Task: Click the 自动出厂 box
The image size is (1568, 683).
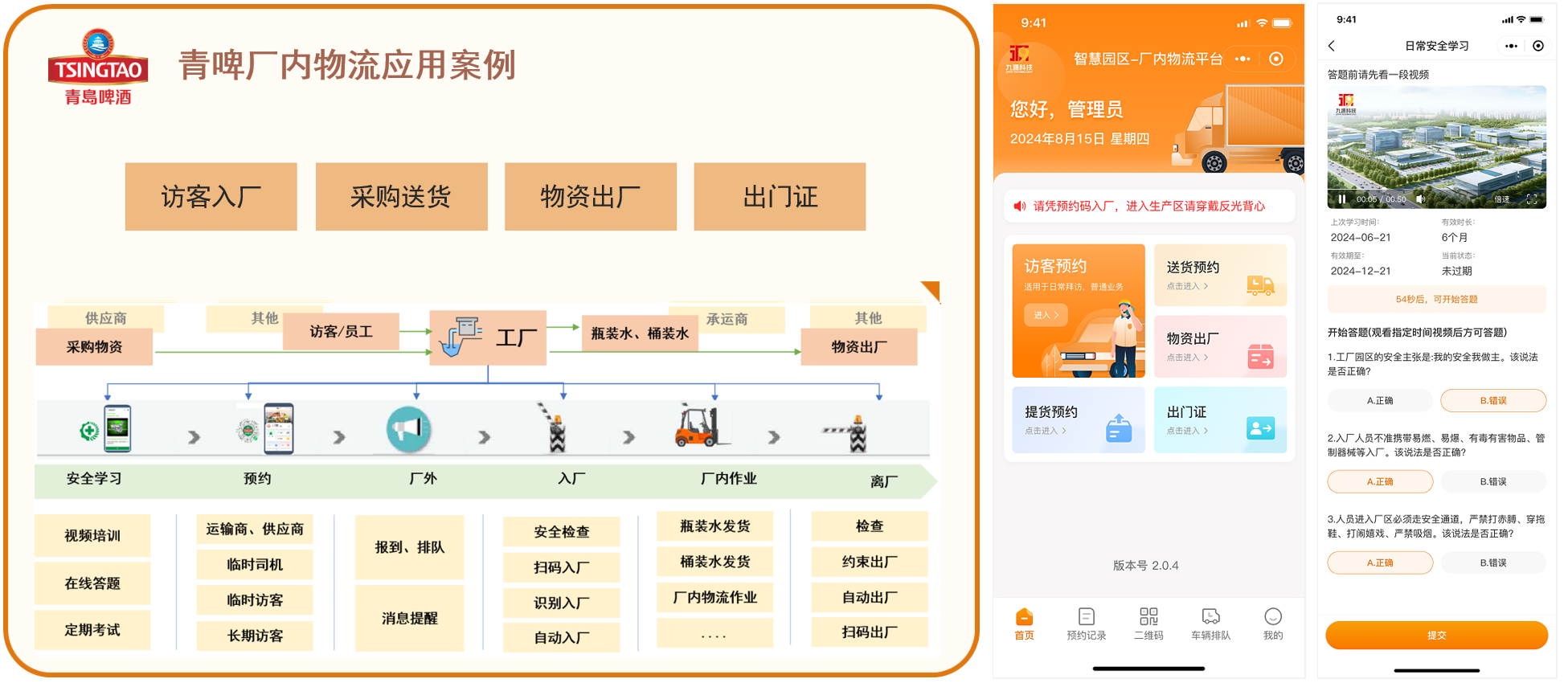Action: click(x=870, y=598)
